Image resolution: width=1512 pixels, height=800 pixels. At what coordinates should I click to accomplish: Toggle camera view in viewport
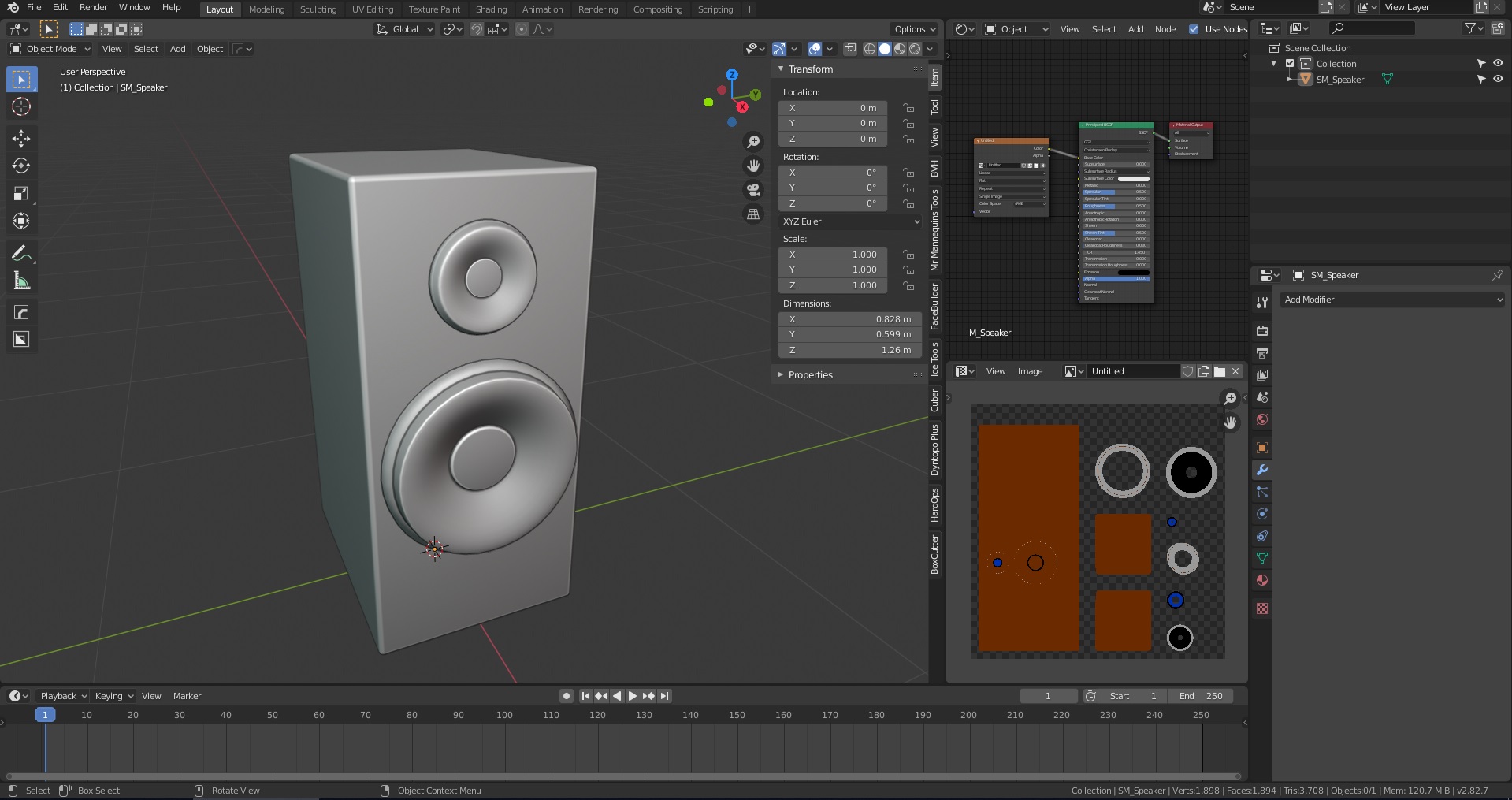(x=753, y=190)
